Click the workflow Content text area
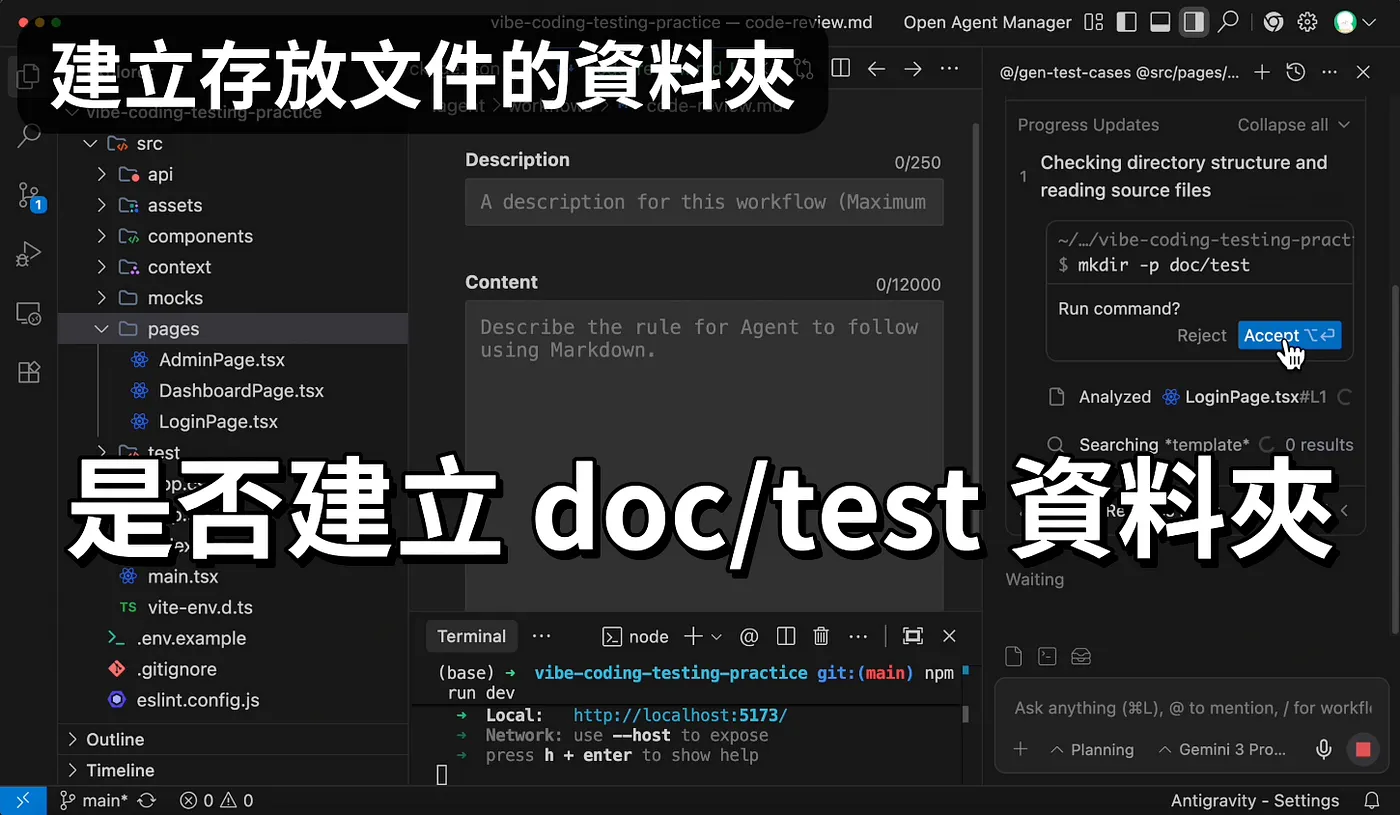Viewport: 1400px width, 815px height. pyautogui.click(x=704, y=455)
